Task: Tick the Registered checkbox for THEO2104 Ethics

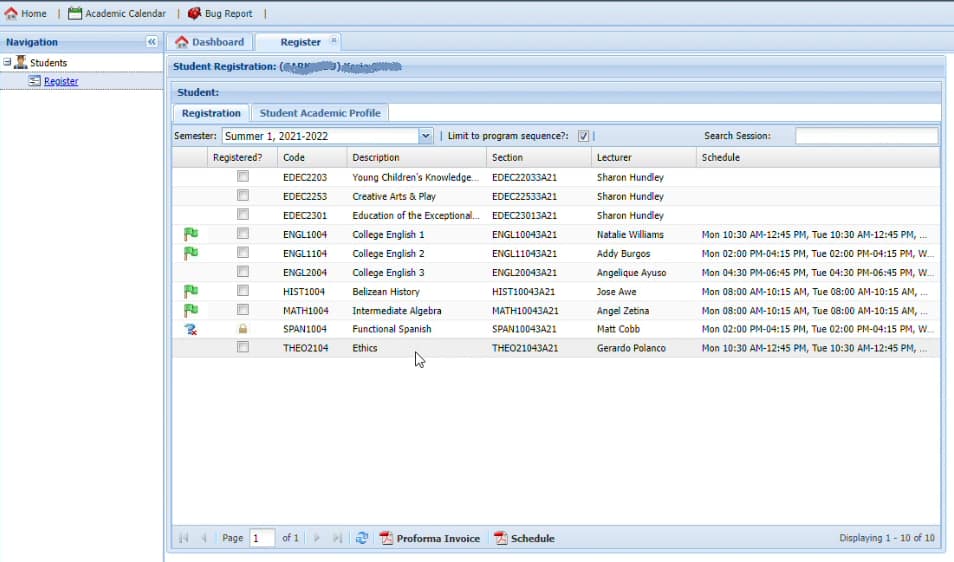Action: [x=243, y=348]
